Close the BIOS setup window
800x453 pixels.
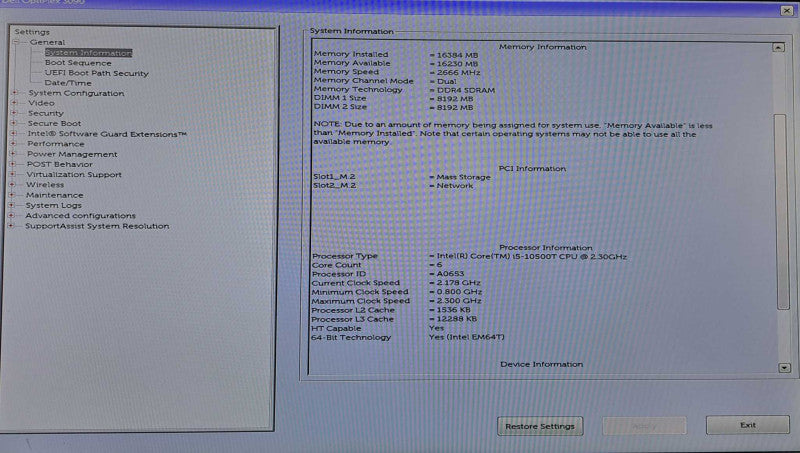click(786, 10)
